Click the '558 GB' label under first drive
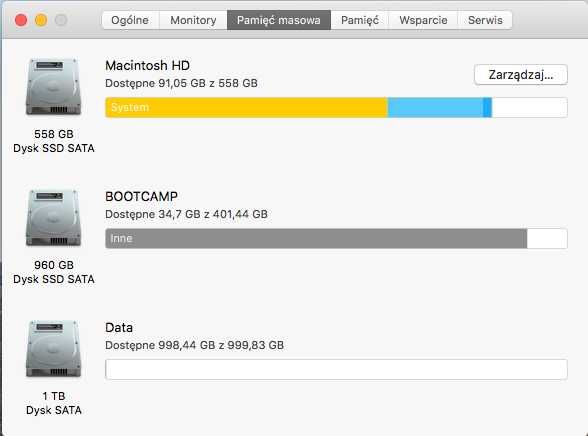 [54, 134]
